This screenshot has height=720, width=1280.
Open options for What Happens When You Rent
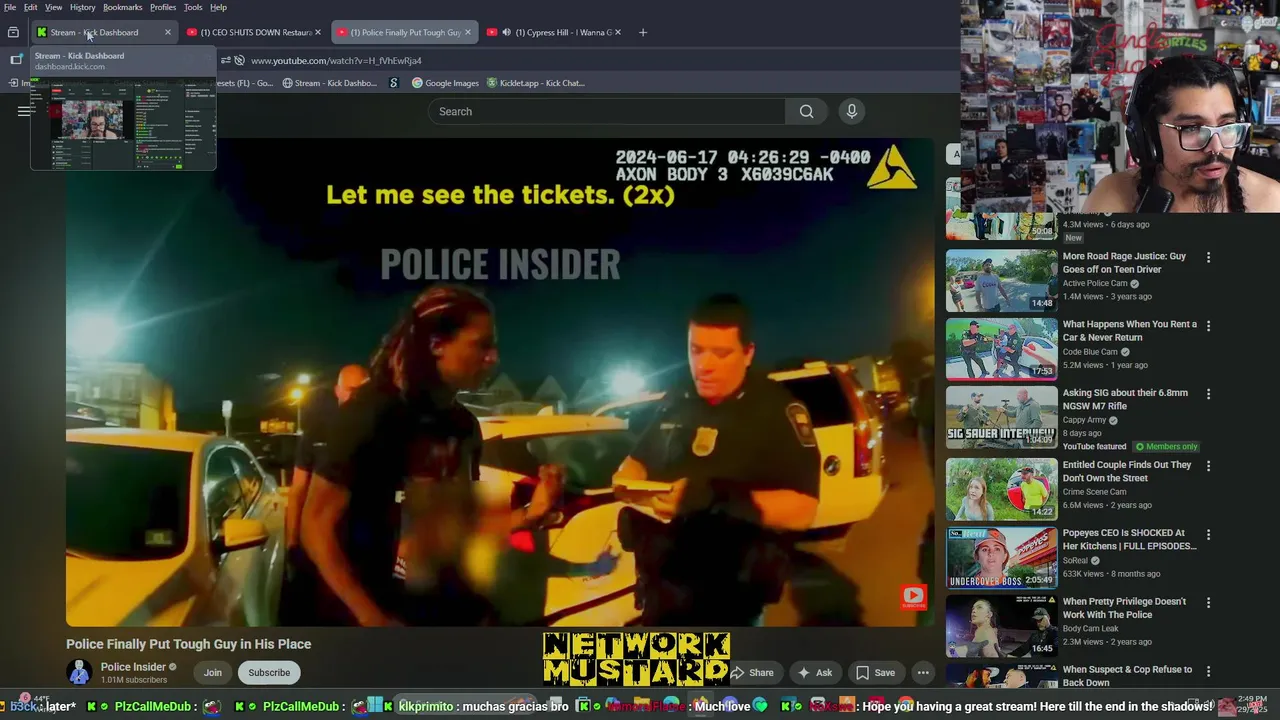point(1208,325)
